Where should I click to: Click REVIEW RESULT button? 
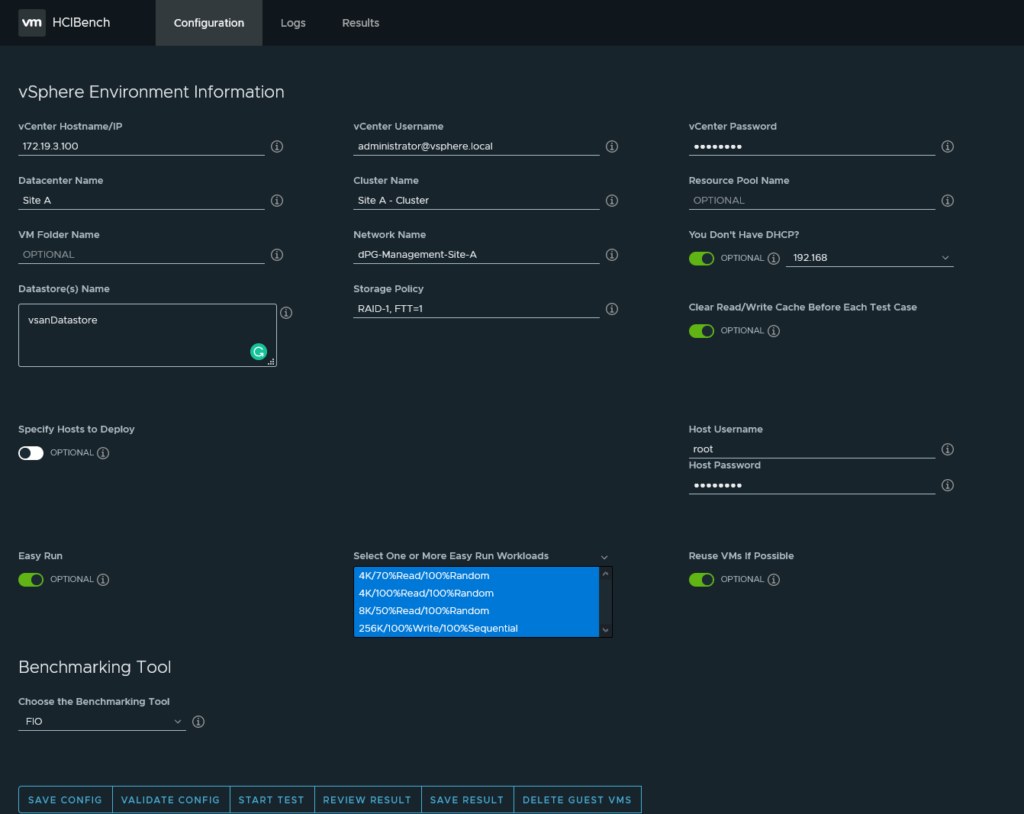tap(367, 800)
